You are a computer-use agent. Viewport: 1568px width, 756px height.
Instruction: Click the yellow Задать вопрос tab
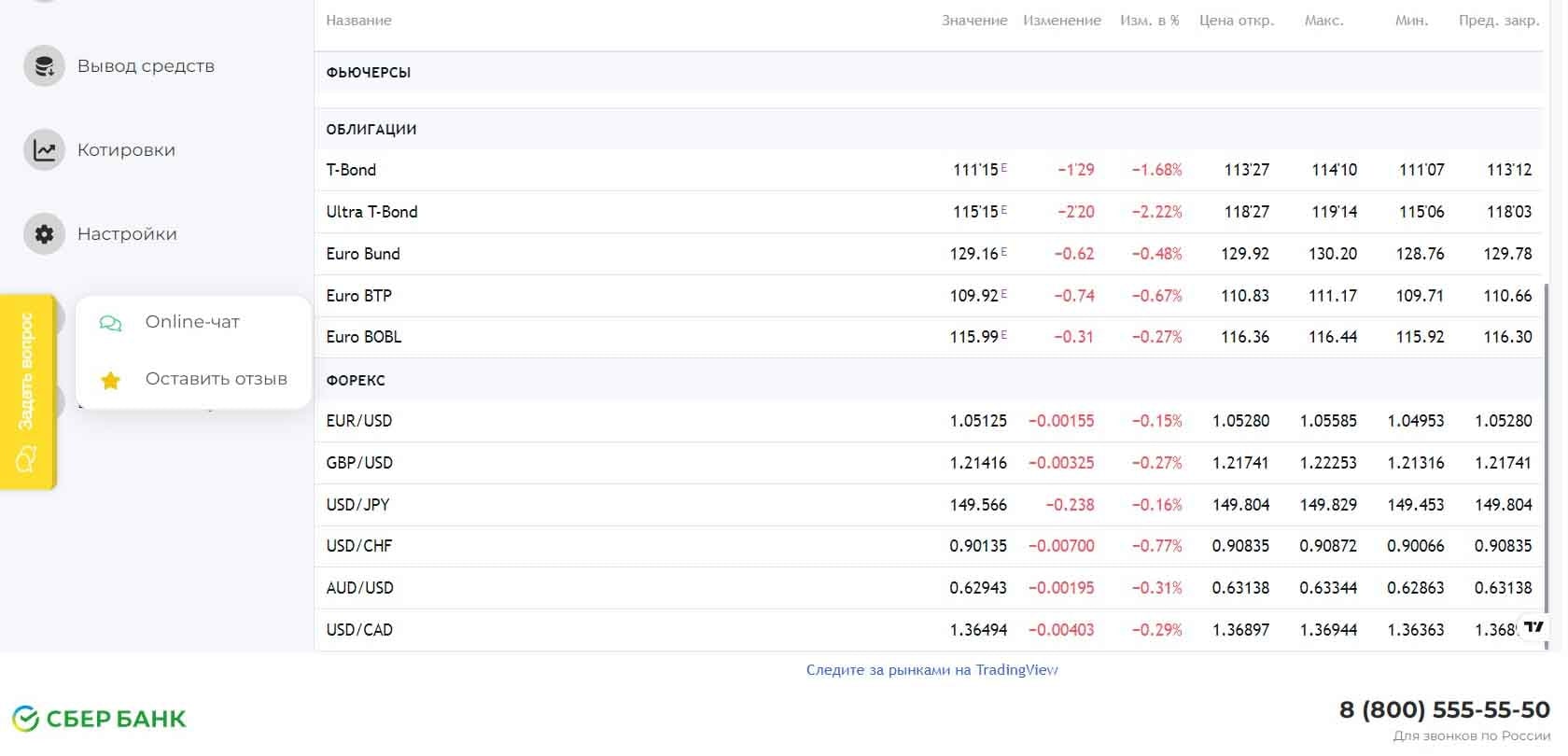point(28,392)
